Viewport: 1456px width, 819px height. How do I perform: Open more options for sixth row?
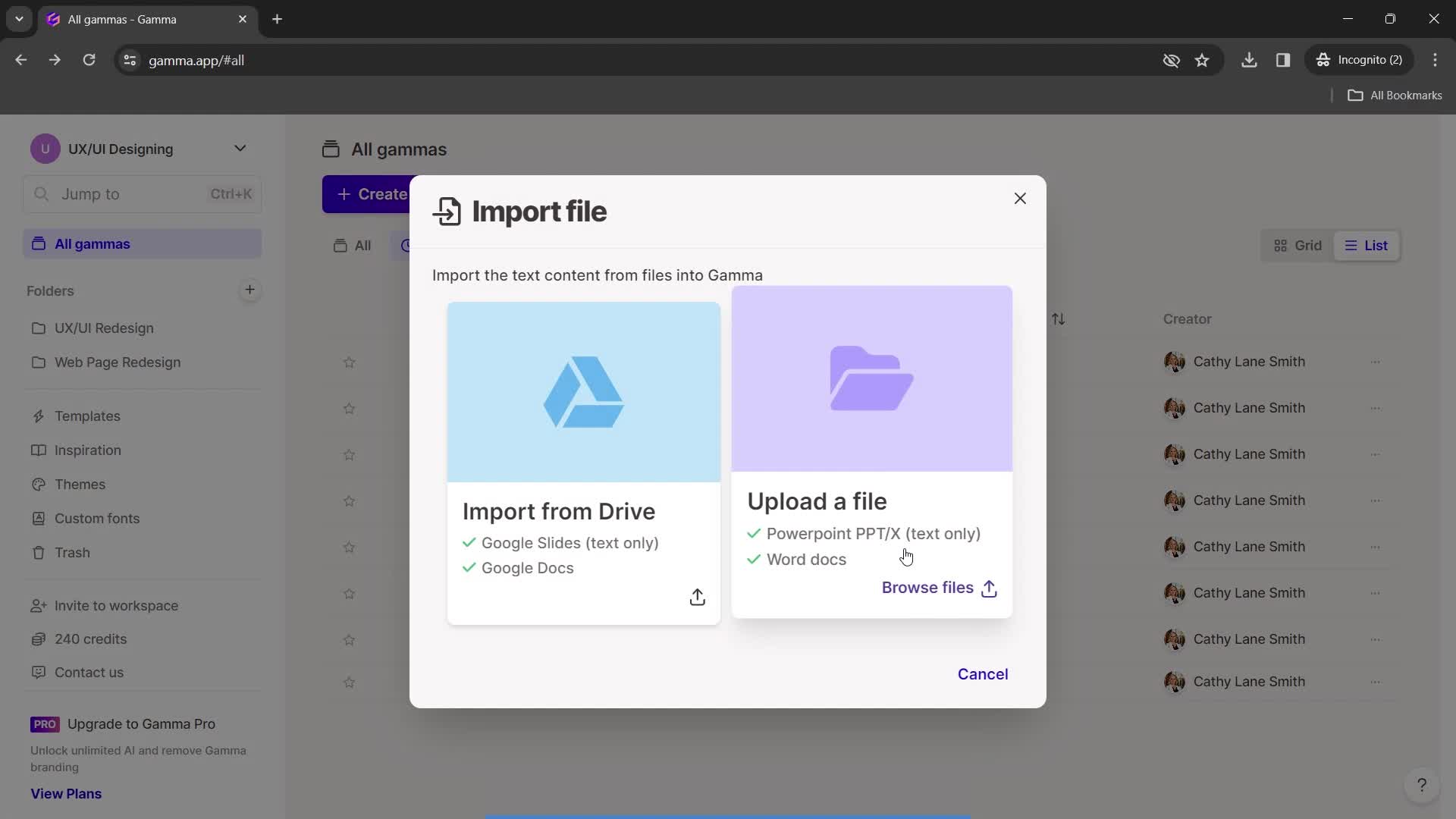coord(1375,593)
